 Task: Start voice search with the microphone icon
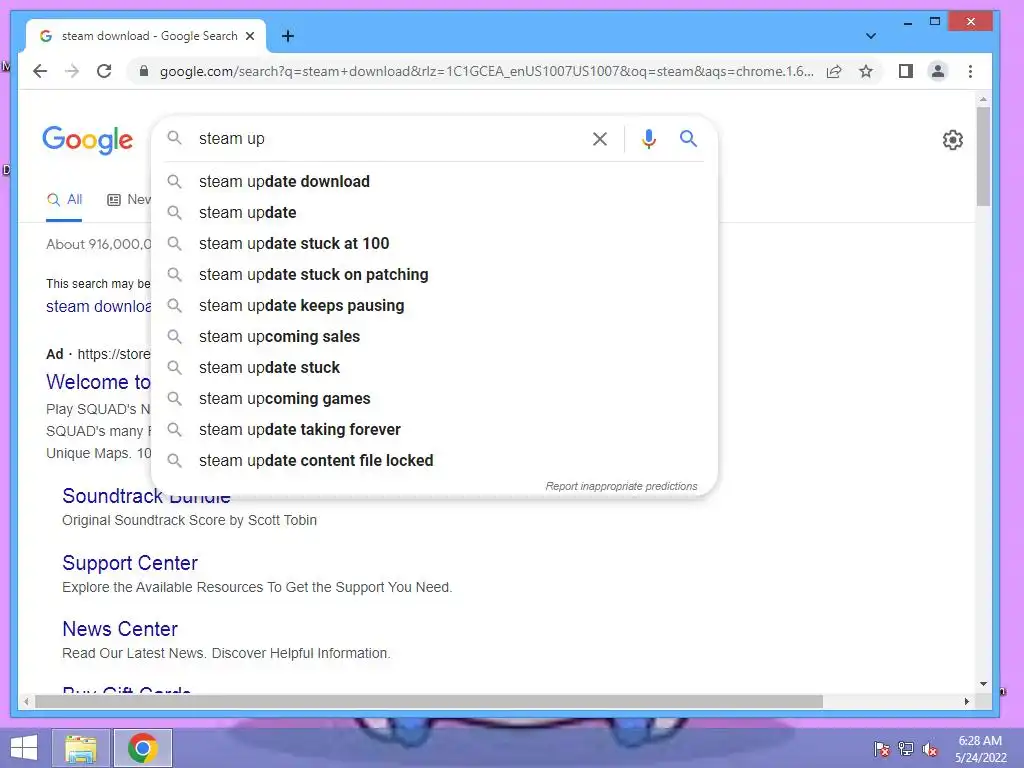(648, 138)
